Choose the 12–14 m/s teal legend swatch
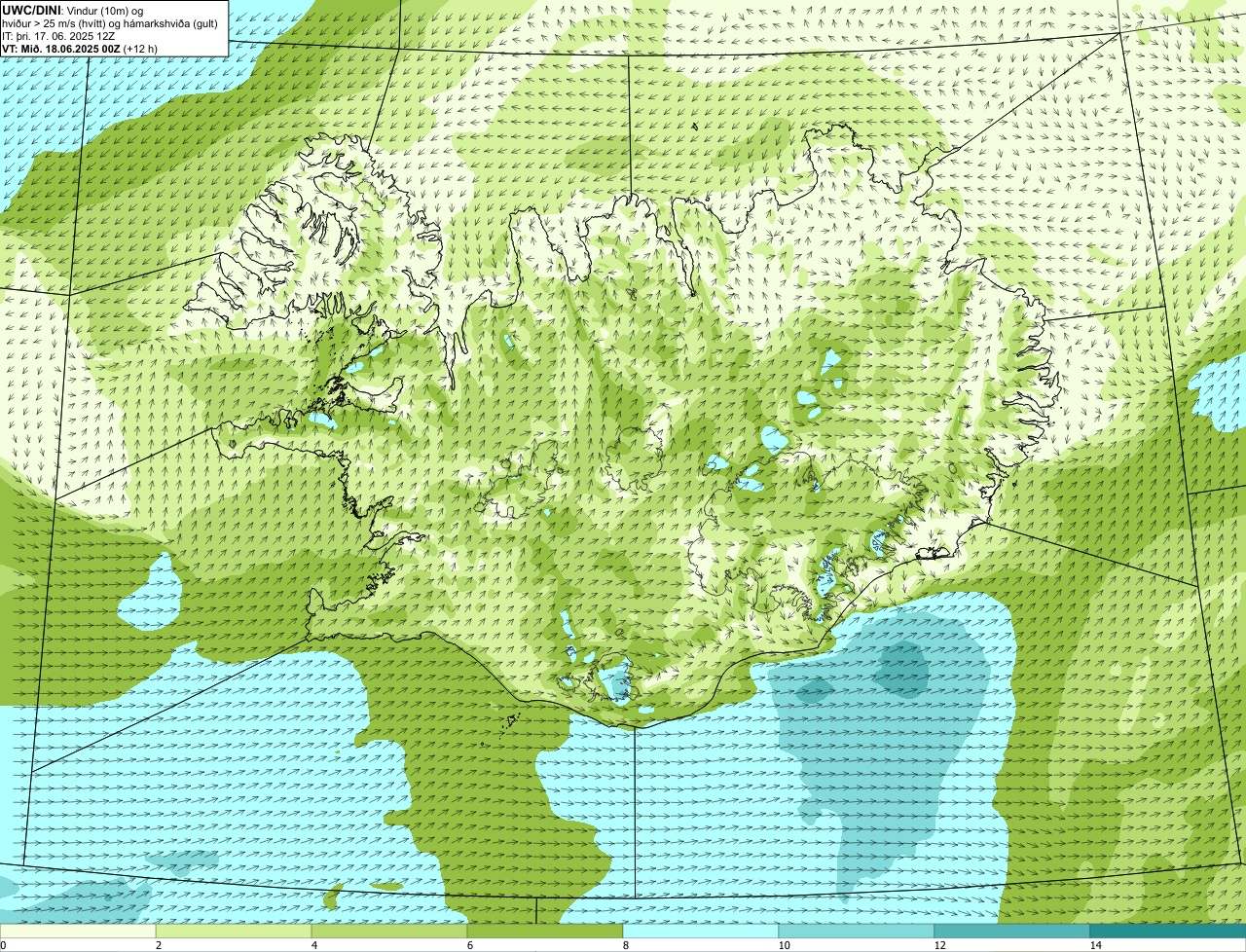 [x=1012, y=931]
